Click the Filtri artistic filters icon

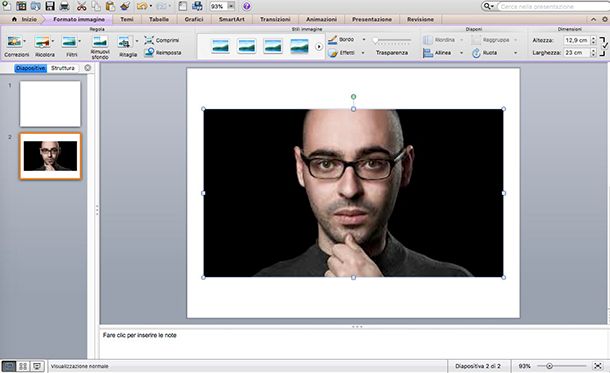69,42
